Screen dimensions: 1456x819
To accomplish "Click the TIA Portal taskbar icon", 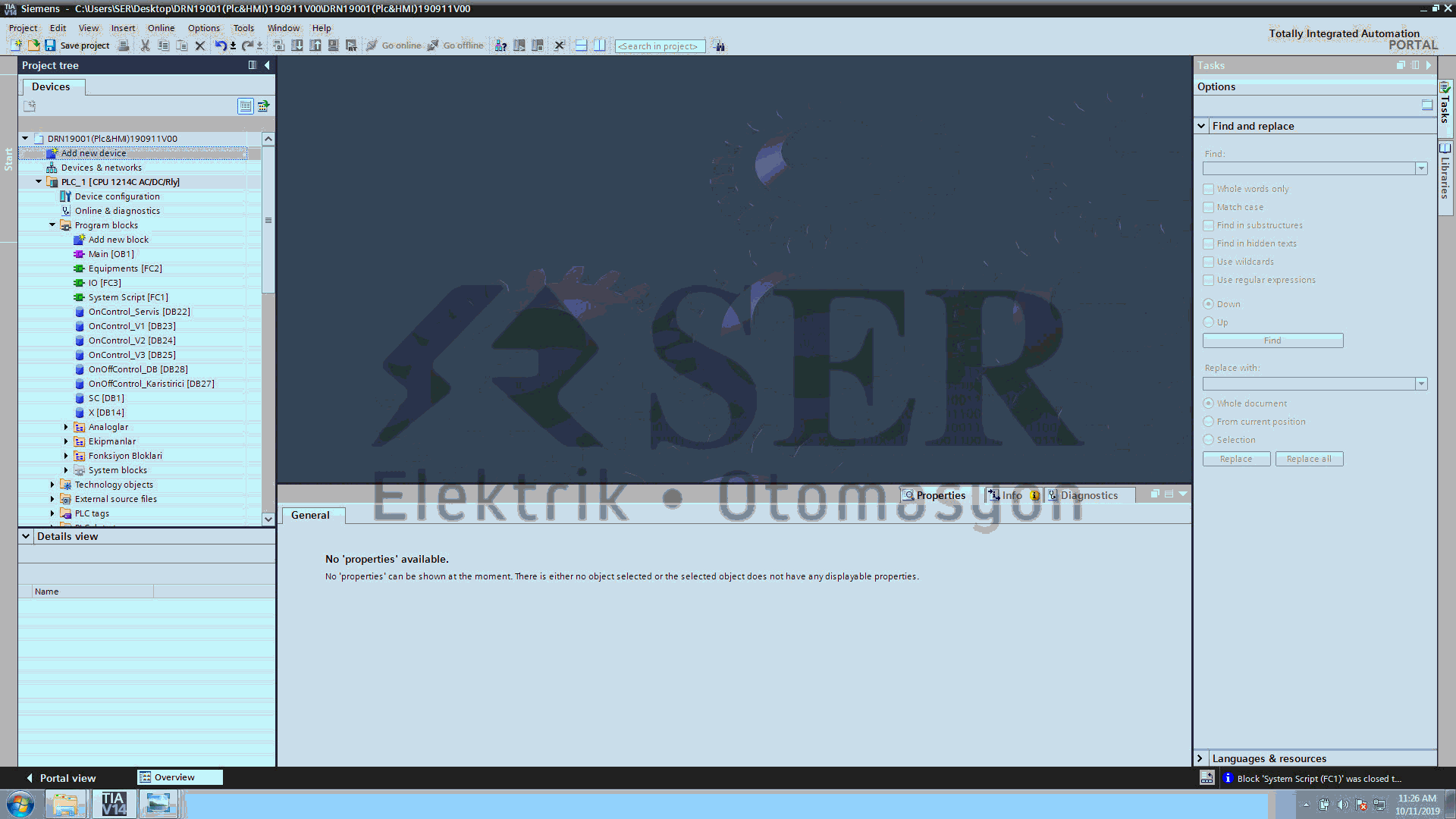I will pyautogui.click(x=112, y=804).
